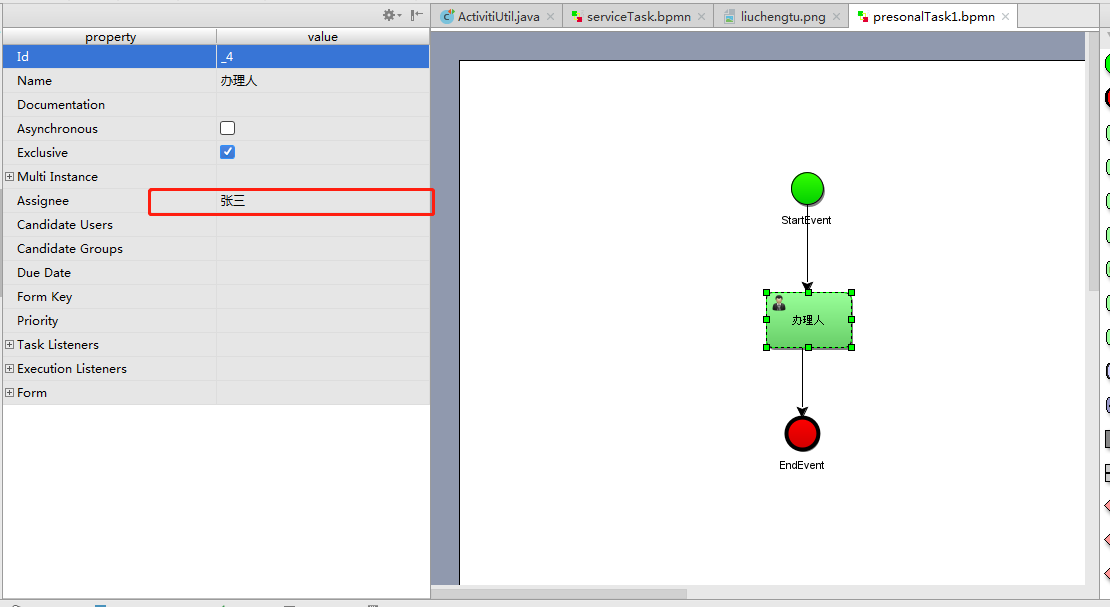Click the Priority value field

coord(323,321)
